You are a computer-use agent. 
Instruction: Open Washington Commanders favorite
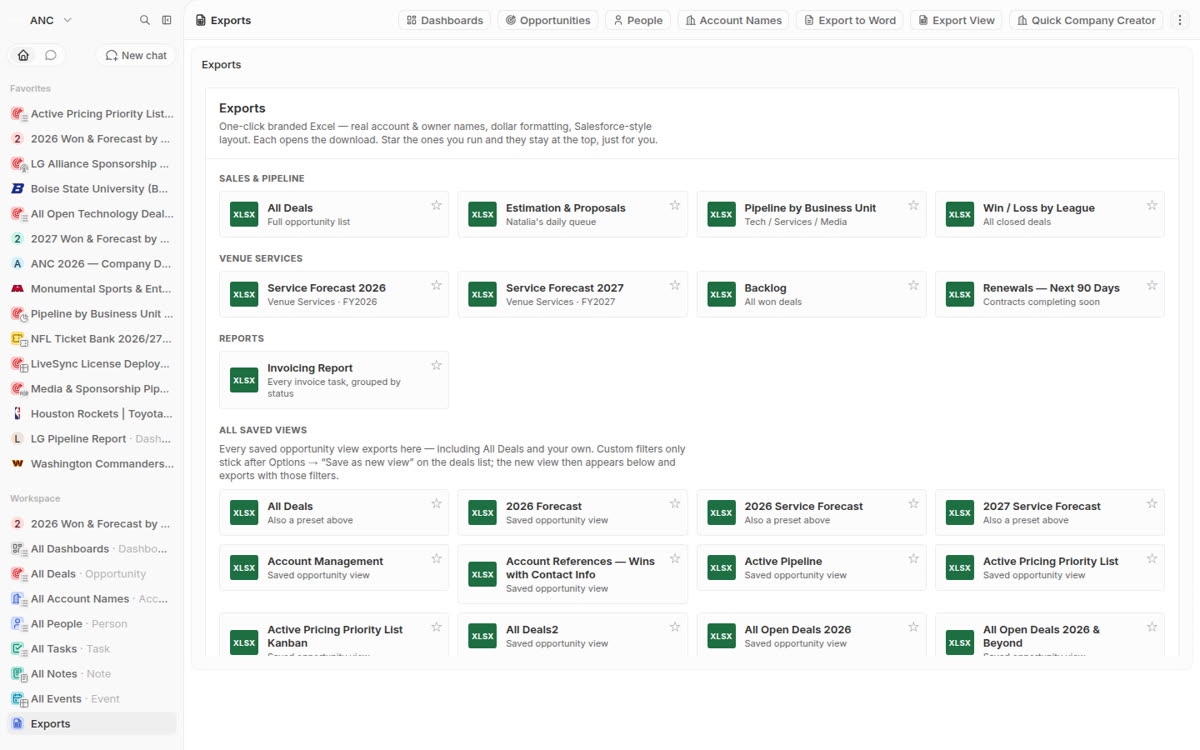[92, 464]
